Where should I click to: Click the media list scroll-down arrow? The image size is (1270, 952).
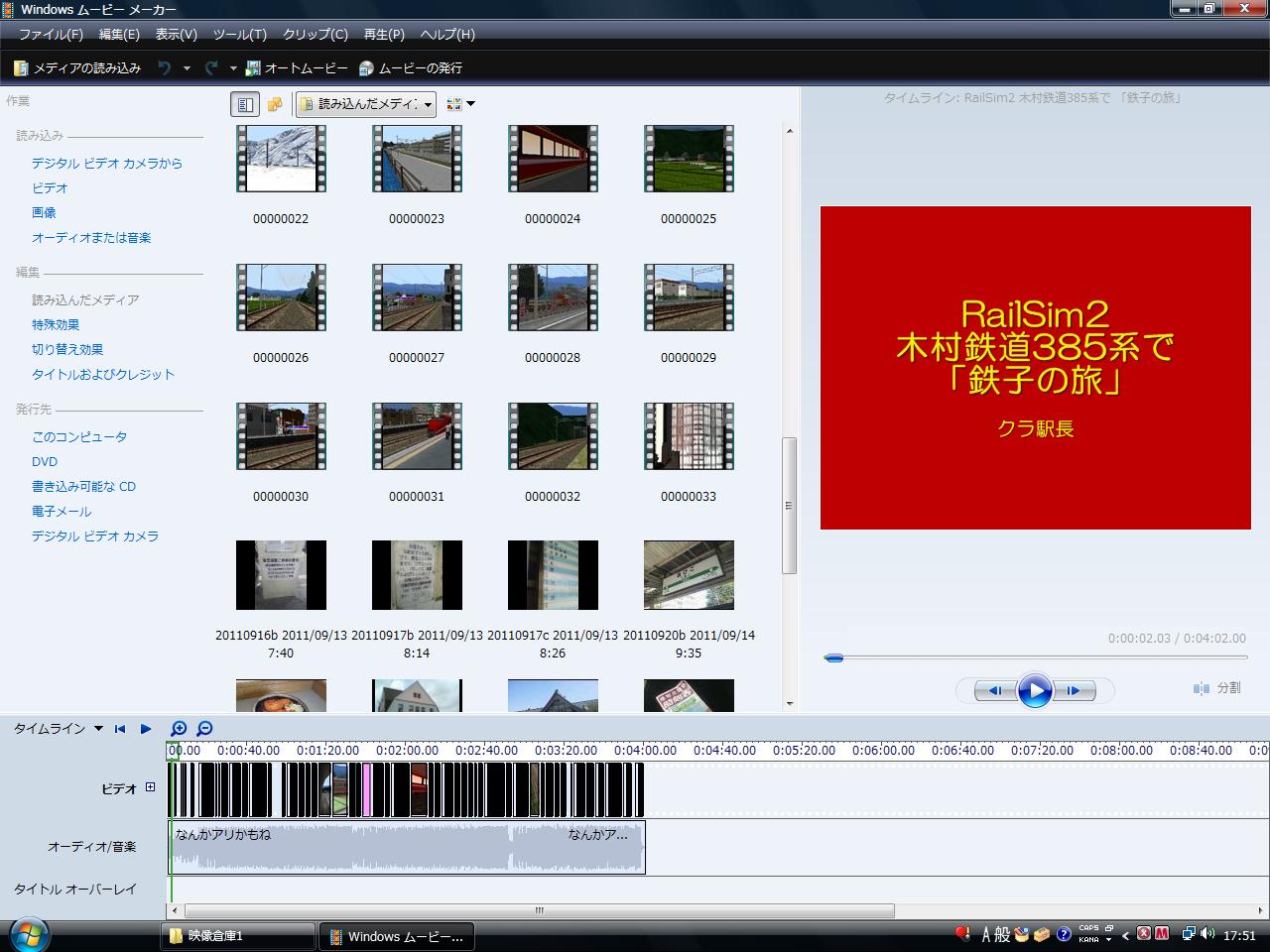coord(790,704)
